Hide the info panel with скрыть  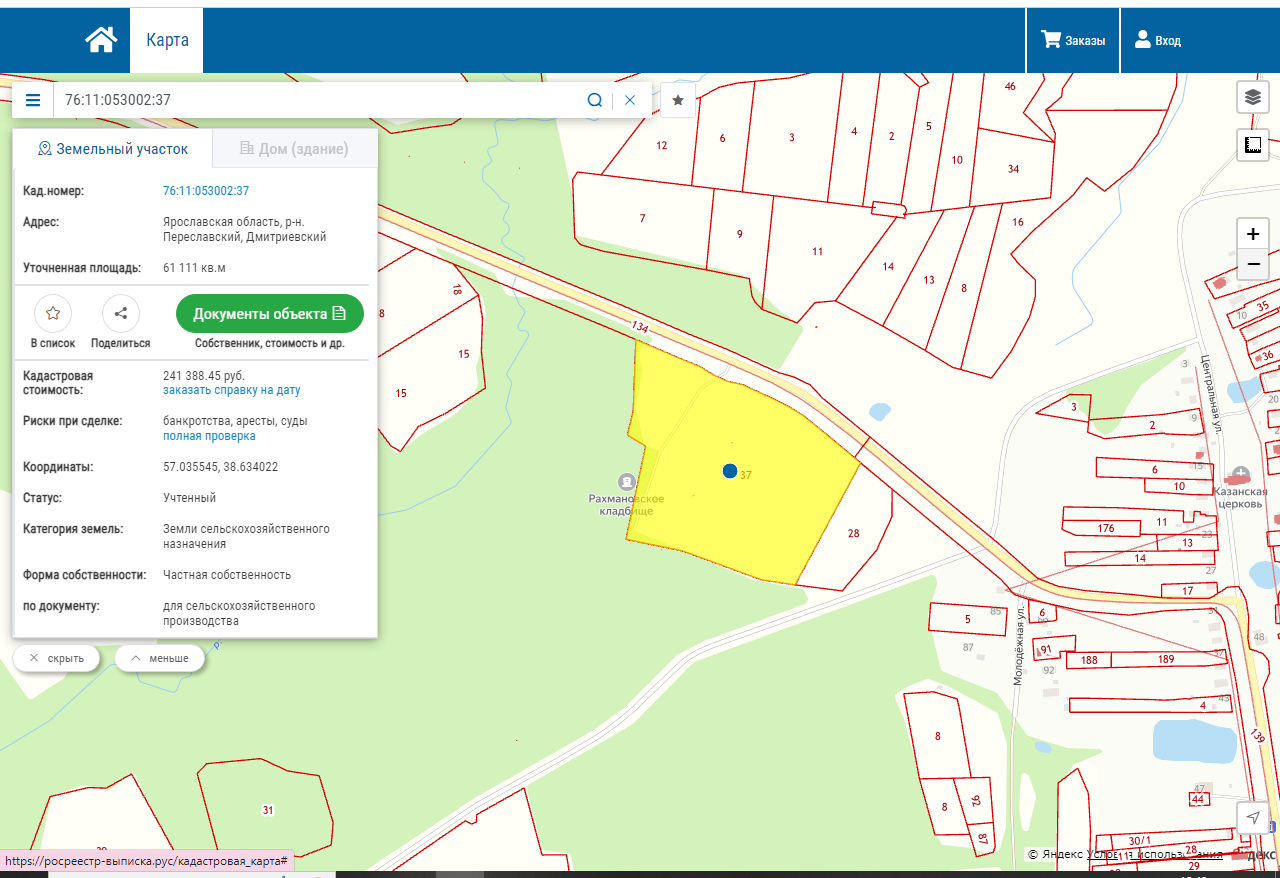pyautogui.click(x=56, y=658)
